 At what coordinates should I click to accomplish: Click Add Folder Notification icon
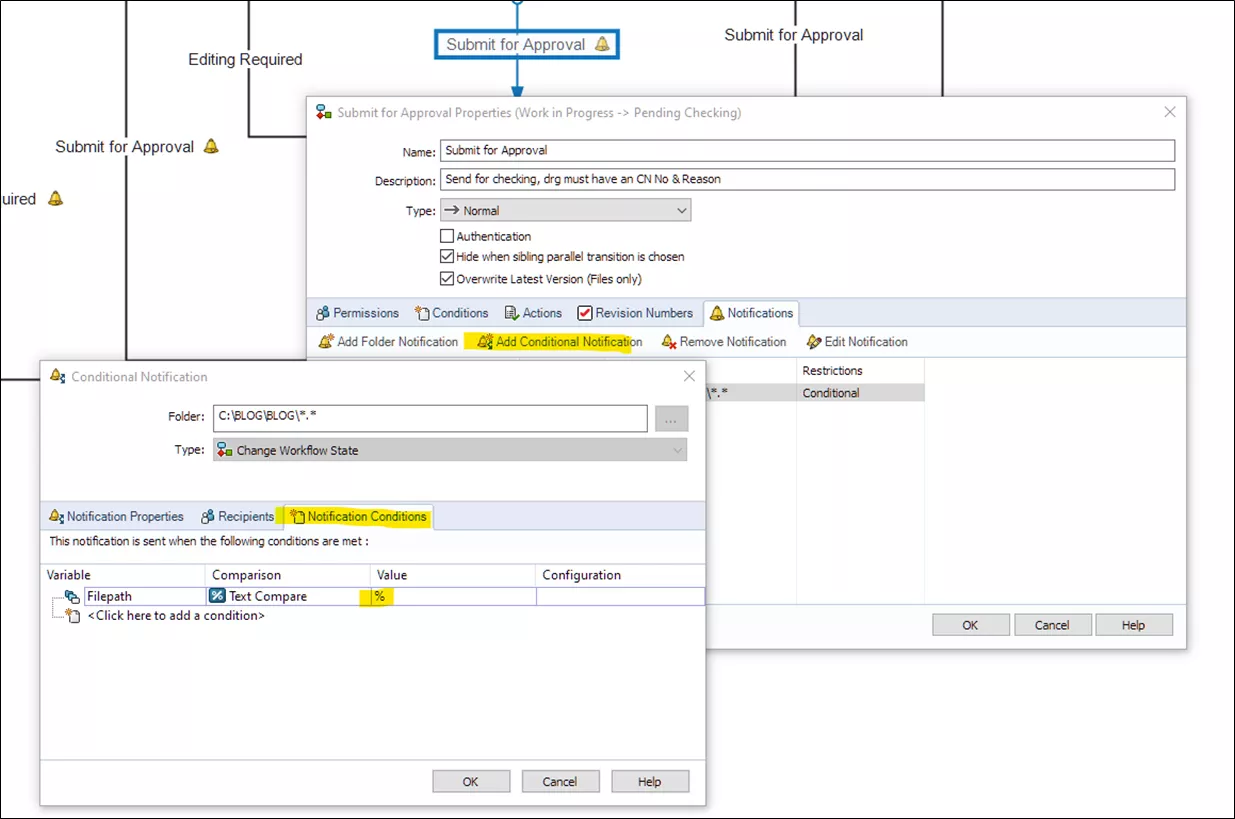coord(325,342)
